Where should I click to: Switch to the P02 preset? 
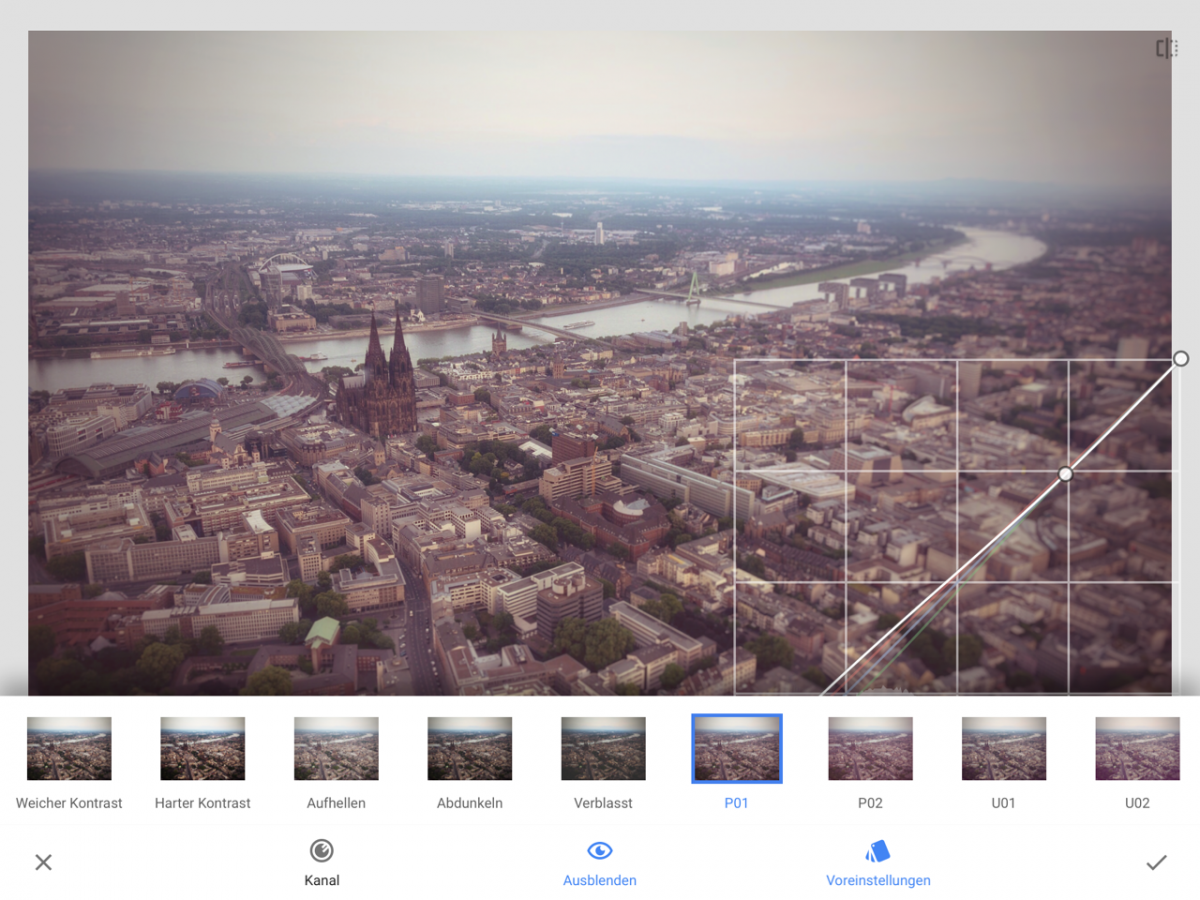pos(870,749)
